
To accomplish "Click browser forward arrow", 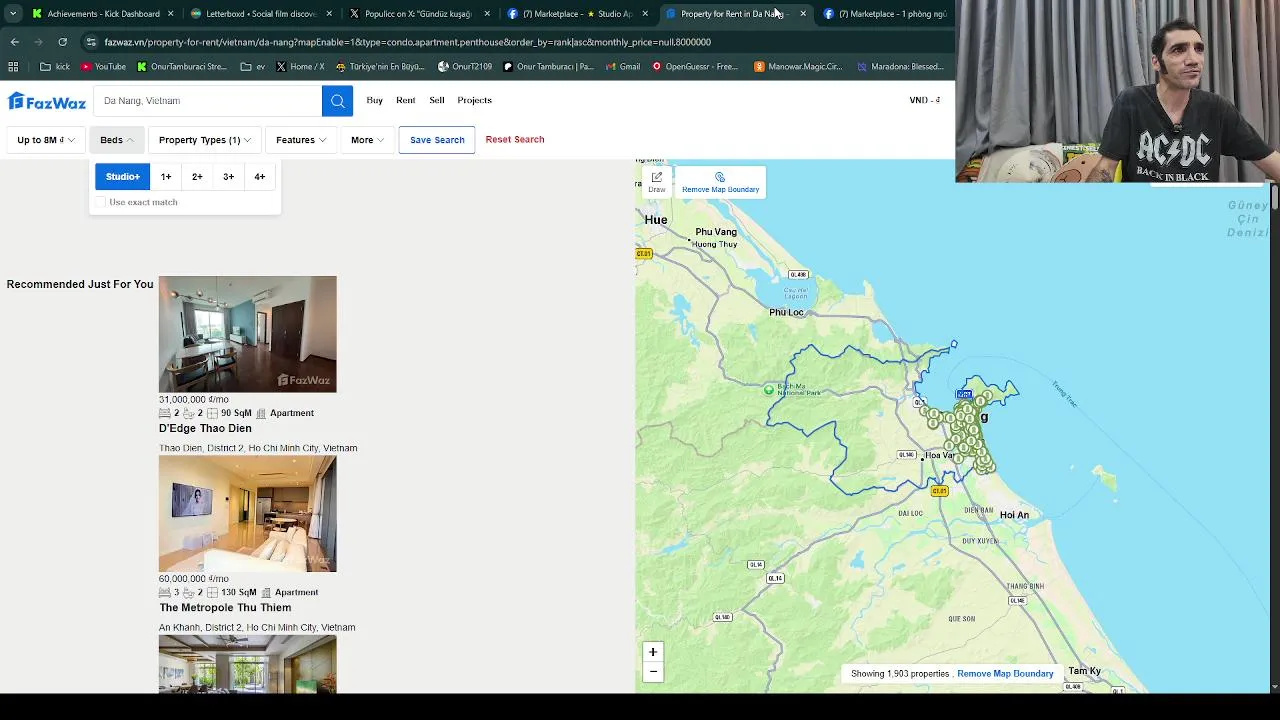I will point(38,42).
